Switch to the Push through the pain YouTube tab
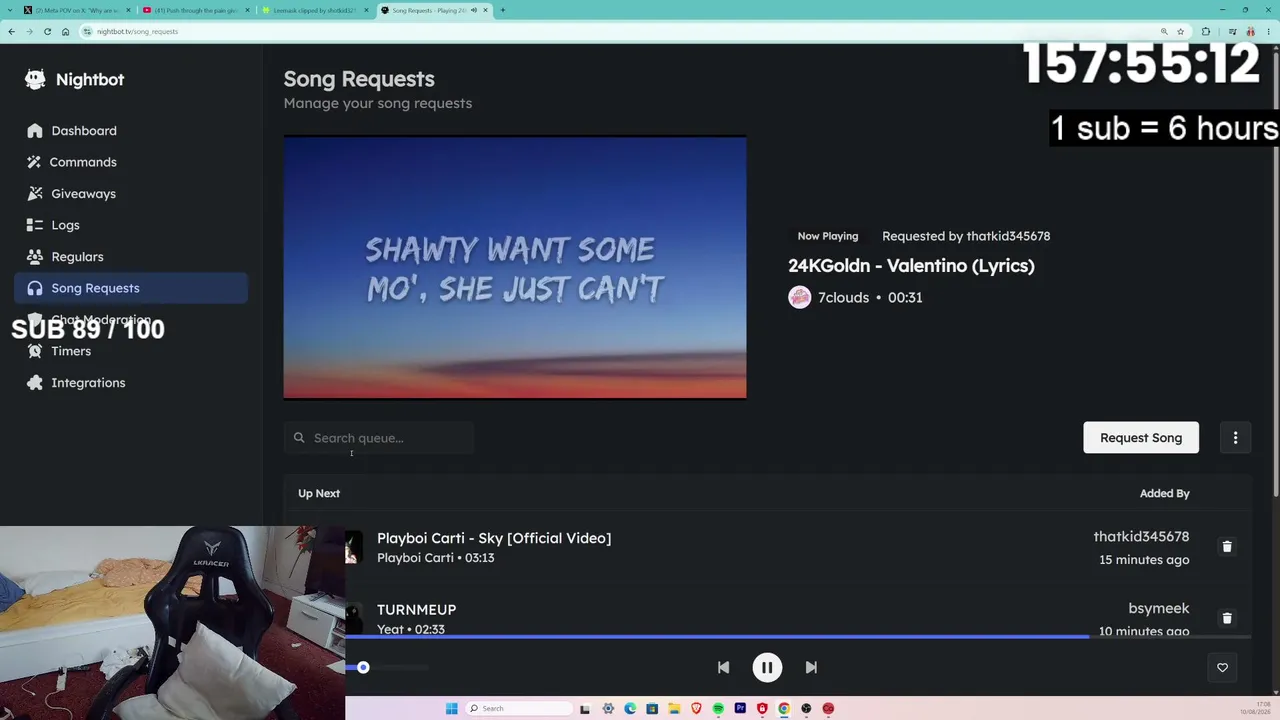The height and width of the screenshot is (720, 1280). click(x=195, y=10)
